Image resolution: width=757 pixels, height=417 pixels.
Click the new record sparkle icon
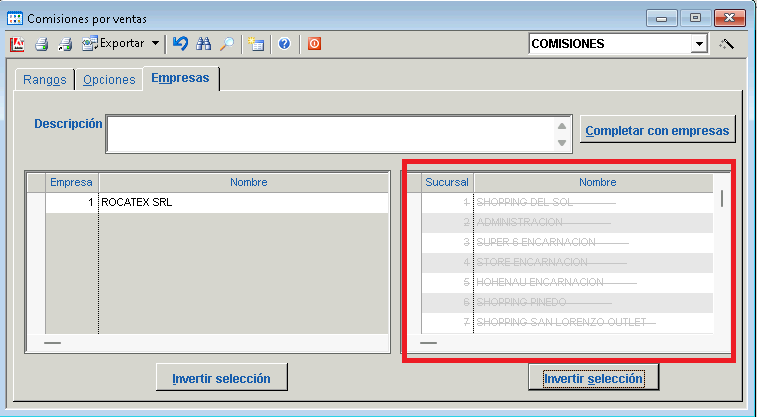pos(256,44)
